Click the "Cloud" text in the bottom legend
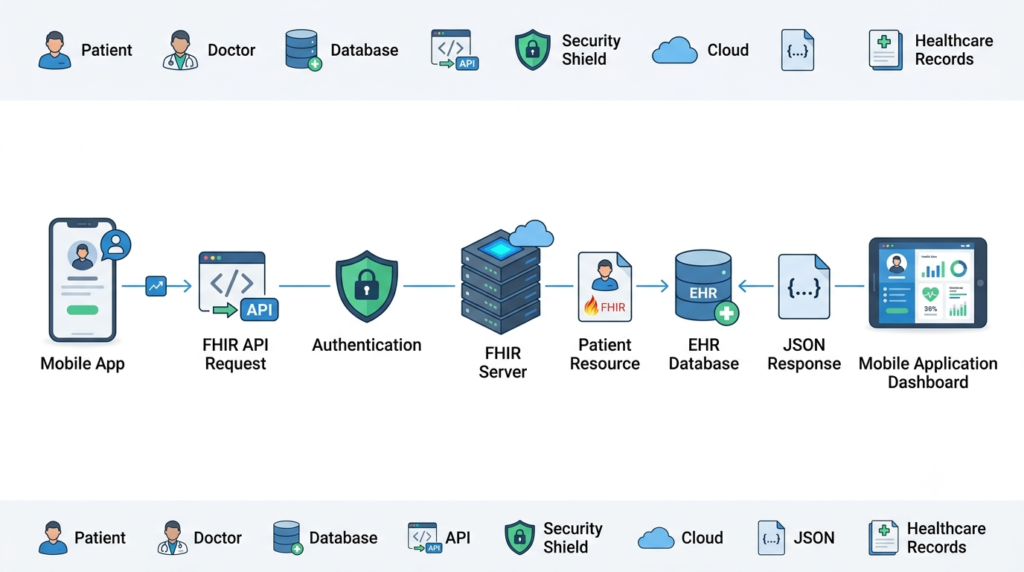 tap(702, 538)
